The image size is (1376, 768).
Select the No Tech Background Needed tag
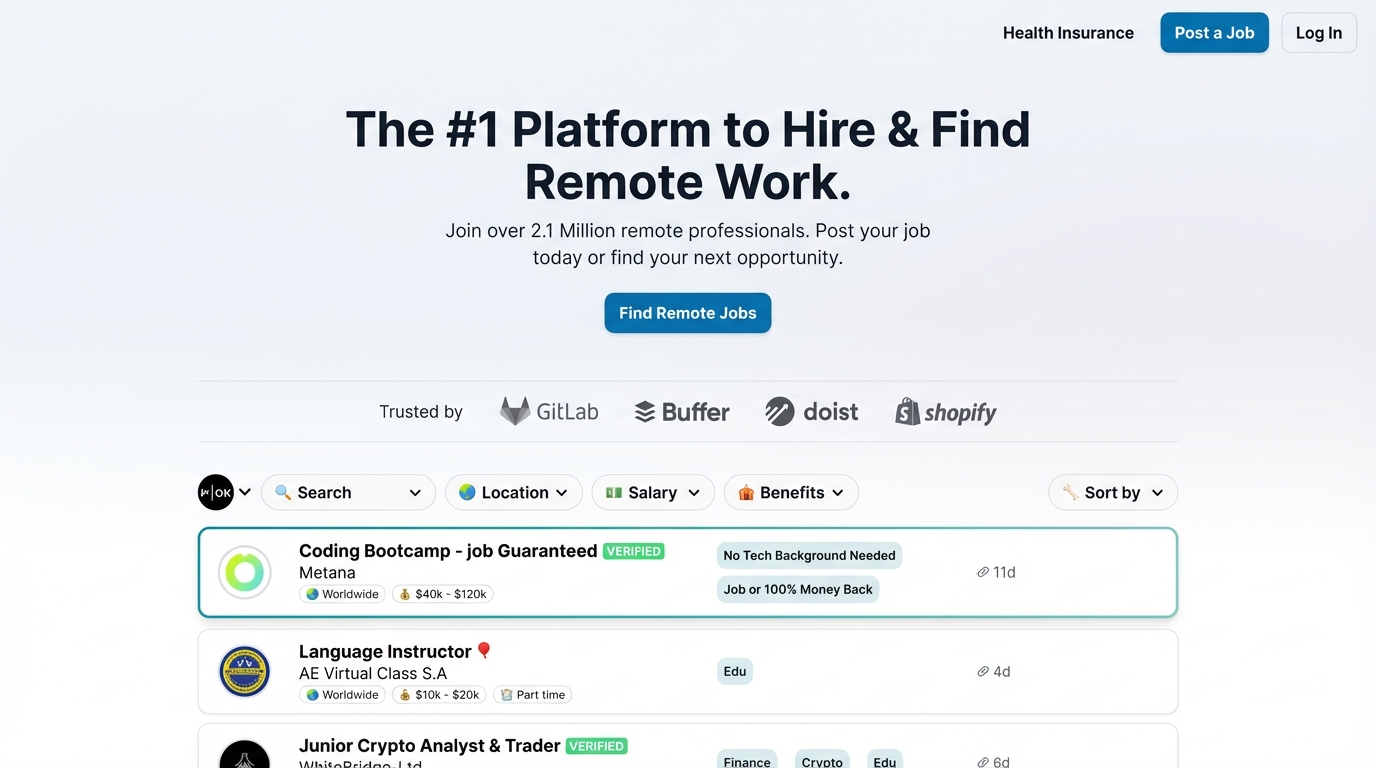coord(809,556)
